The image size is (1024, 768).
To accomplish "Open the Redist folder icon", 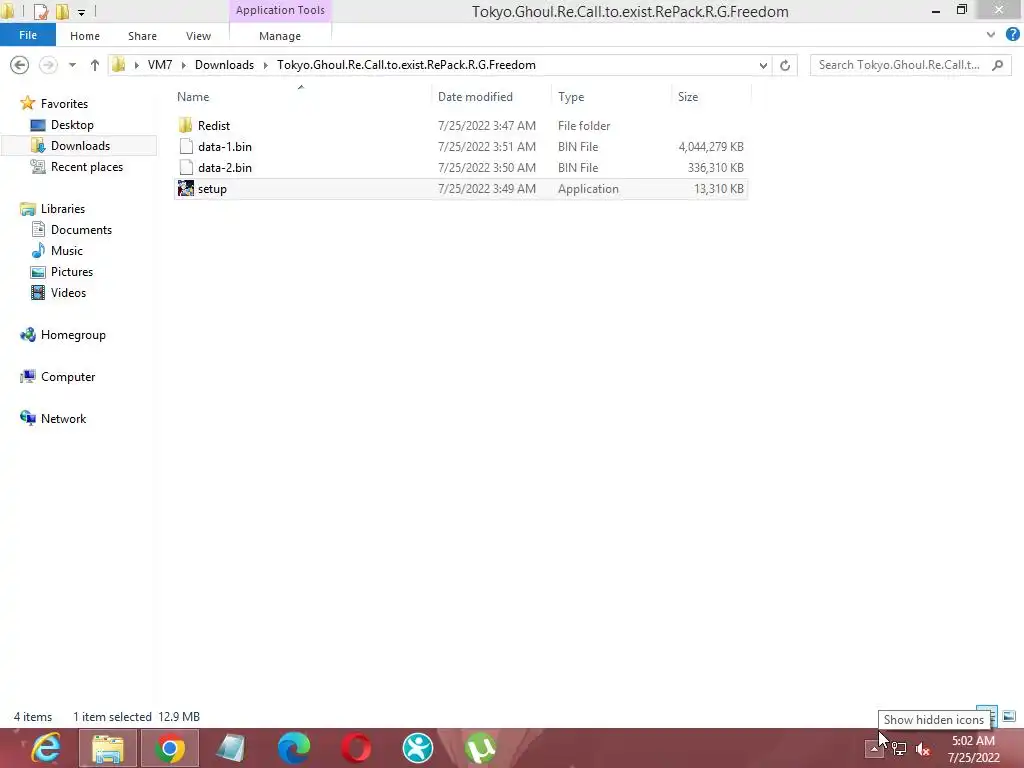I will pyautogui.click(x=185, y=125).
